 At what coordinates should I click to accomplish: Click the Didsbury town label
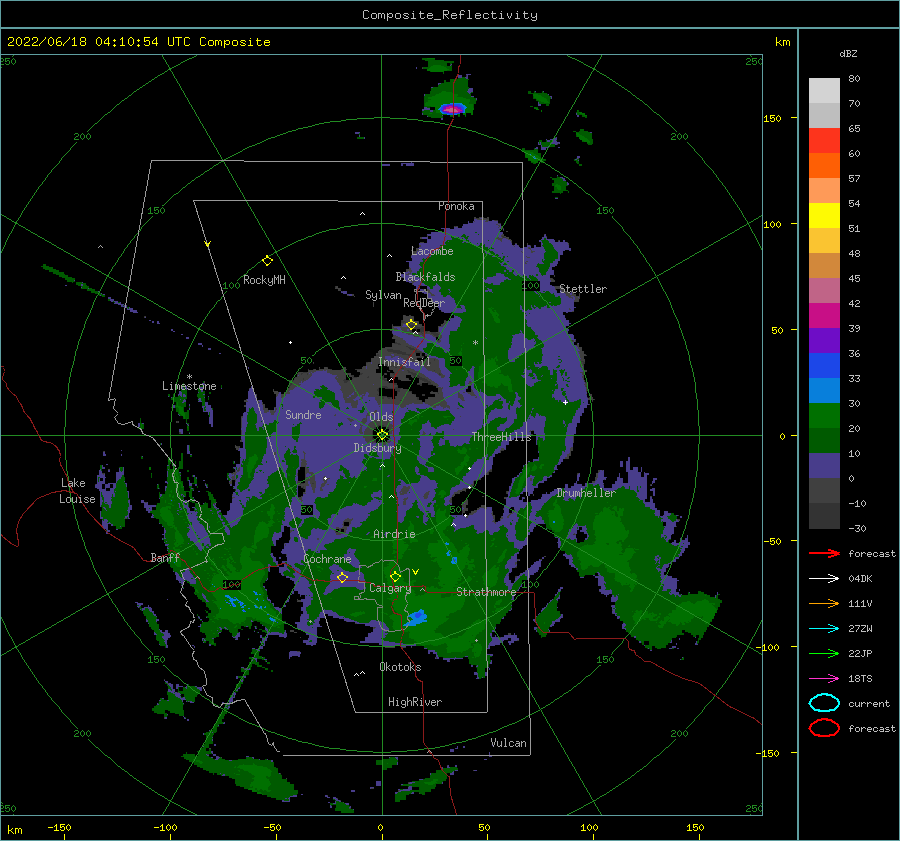(x=377, y=448)
